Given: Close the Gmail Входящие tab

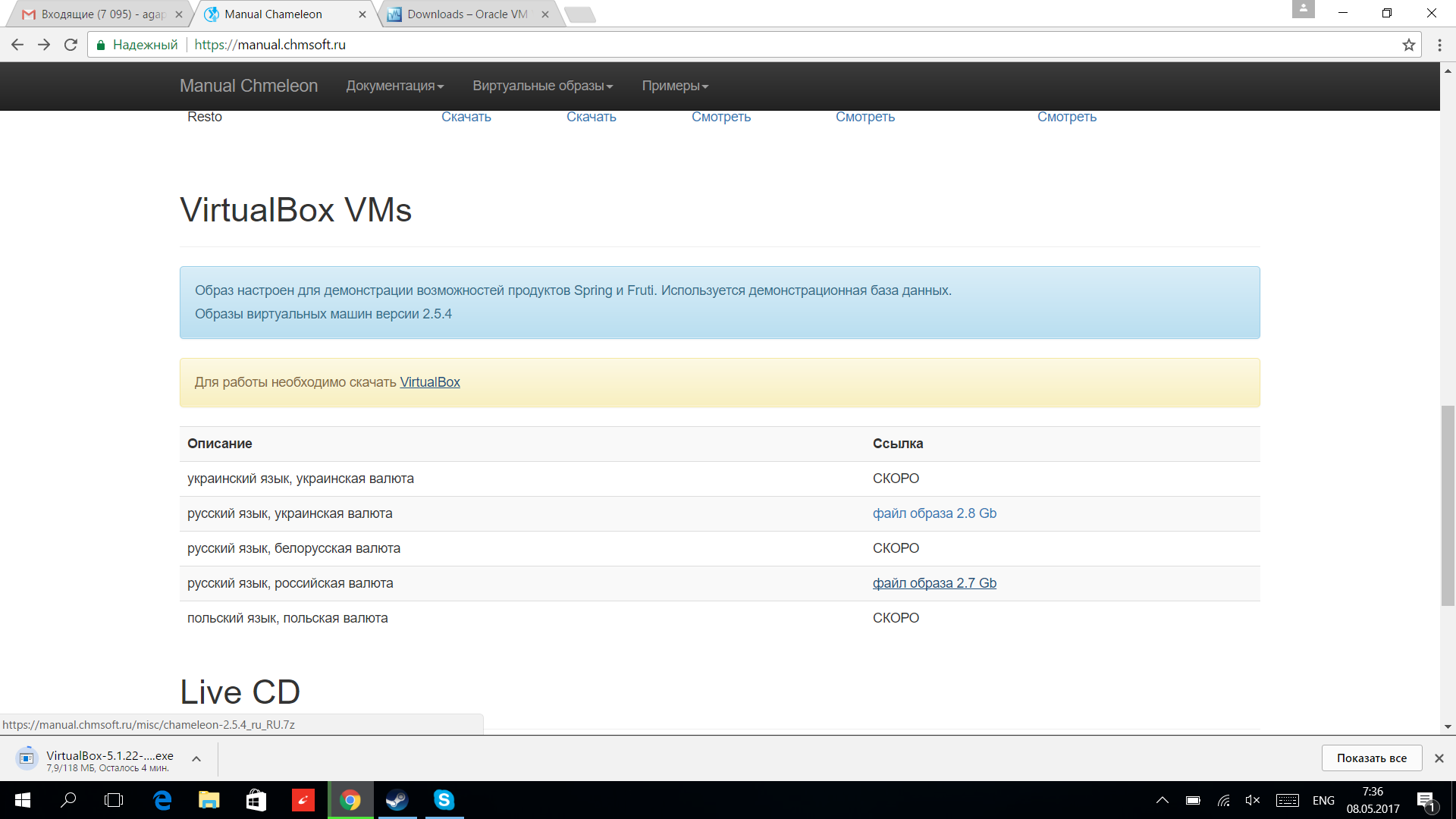Looking at the screenshot, I should (x=179, y=14).
